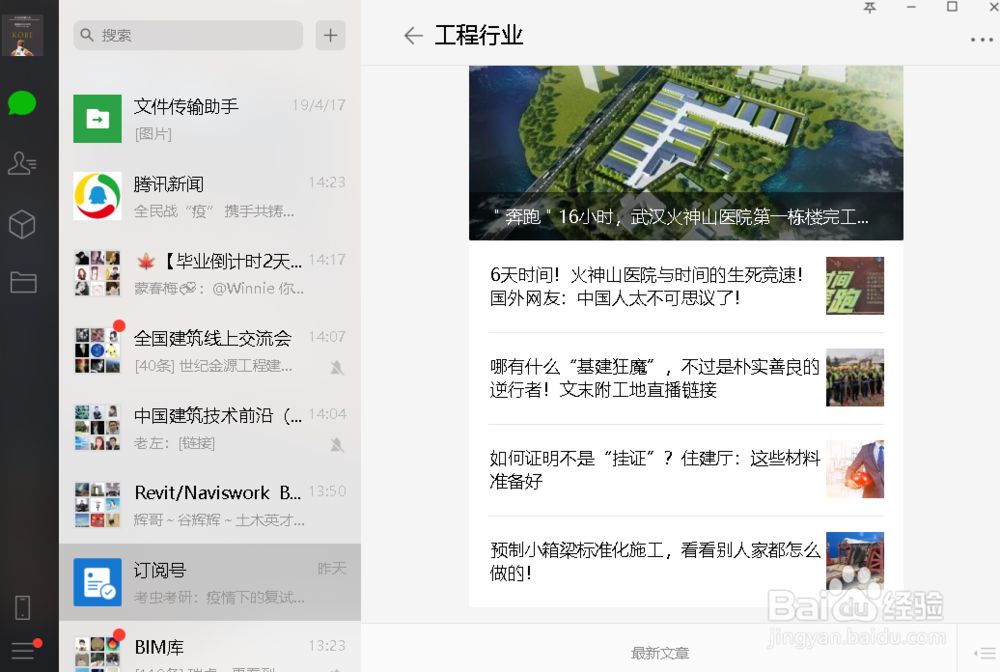Click the 中国建筑技术前沿 group avatar

tap(98, 427)
